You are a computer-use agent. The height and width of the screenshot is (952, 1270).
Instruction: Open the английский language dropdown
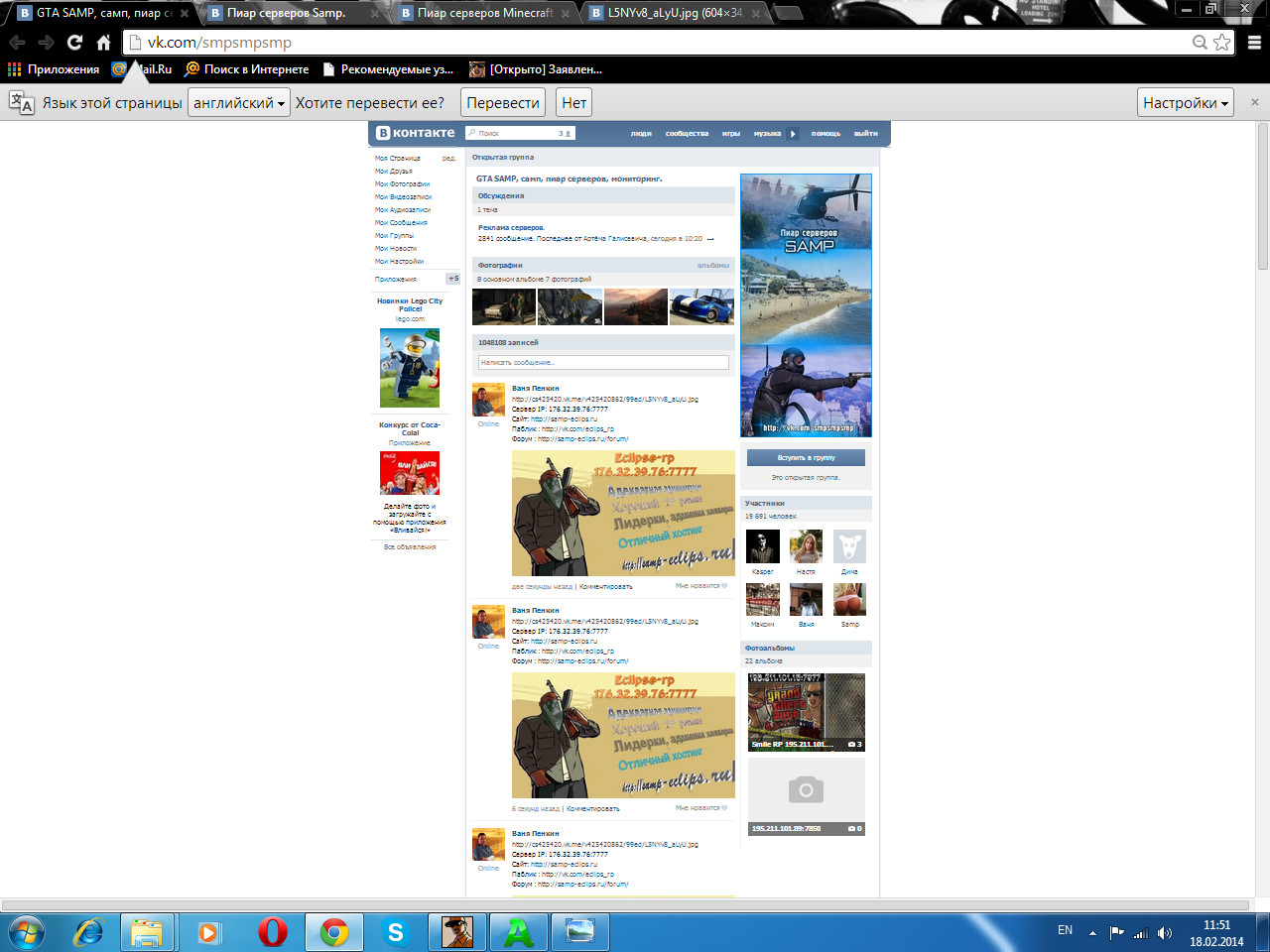[x=239, y=102]
